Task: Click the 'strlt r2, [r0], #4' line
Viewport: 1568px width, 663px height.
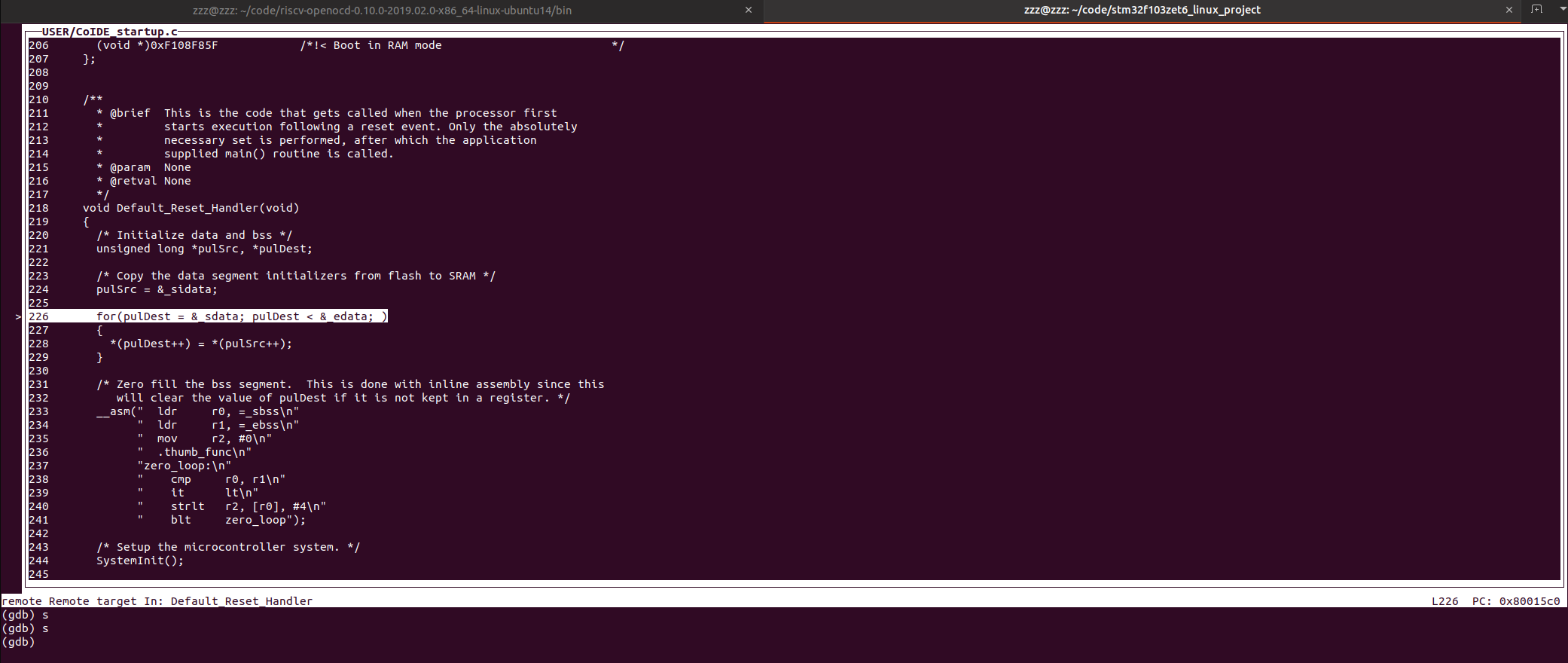Action: [x=232, y=506]
